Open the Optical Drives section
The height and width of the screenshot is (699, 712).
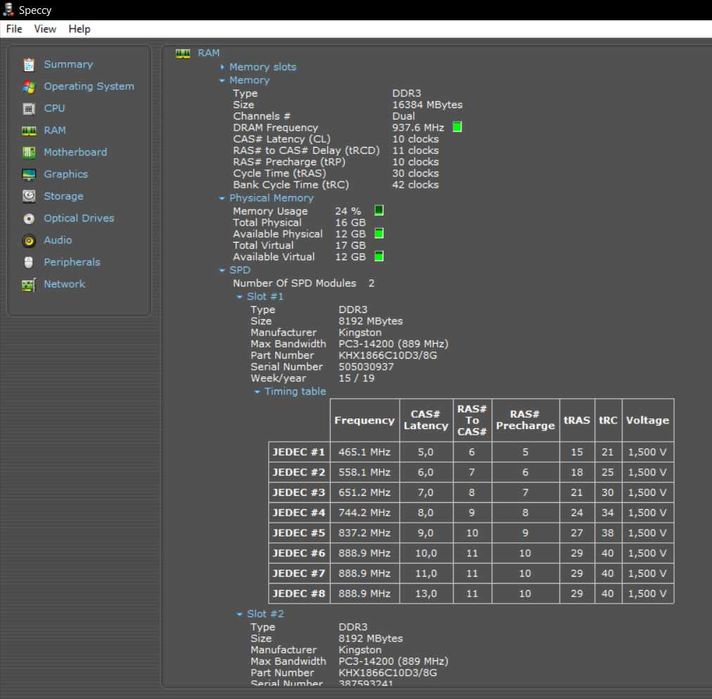click(79, 218)
